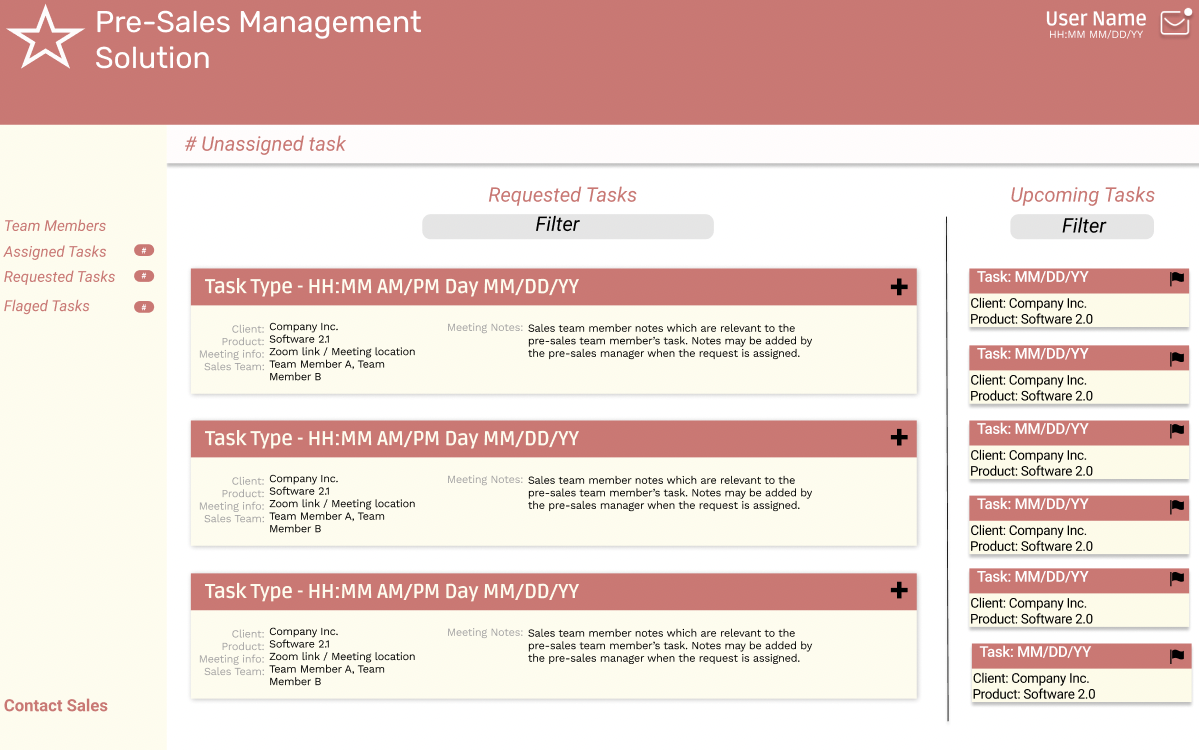Toggle flag on the first upcoming task

pos(1177,279)
